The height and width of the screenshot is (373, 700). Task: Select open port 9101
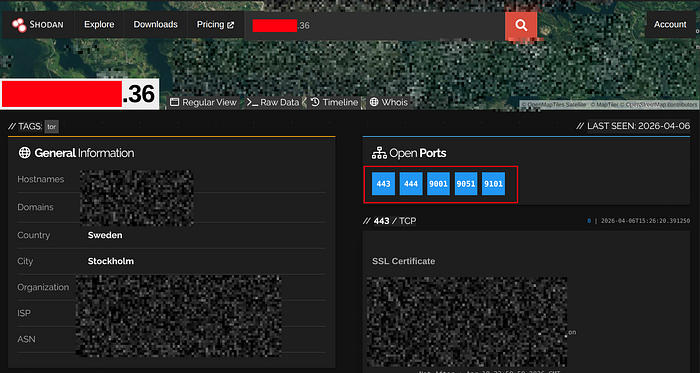coord(493,184)
